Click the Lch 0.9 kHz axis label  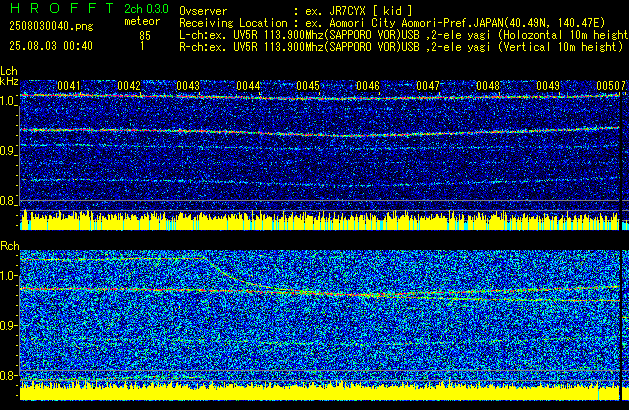coord(8,151)
